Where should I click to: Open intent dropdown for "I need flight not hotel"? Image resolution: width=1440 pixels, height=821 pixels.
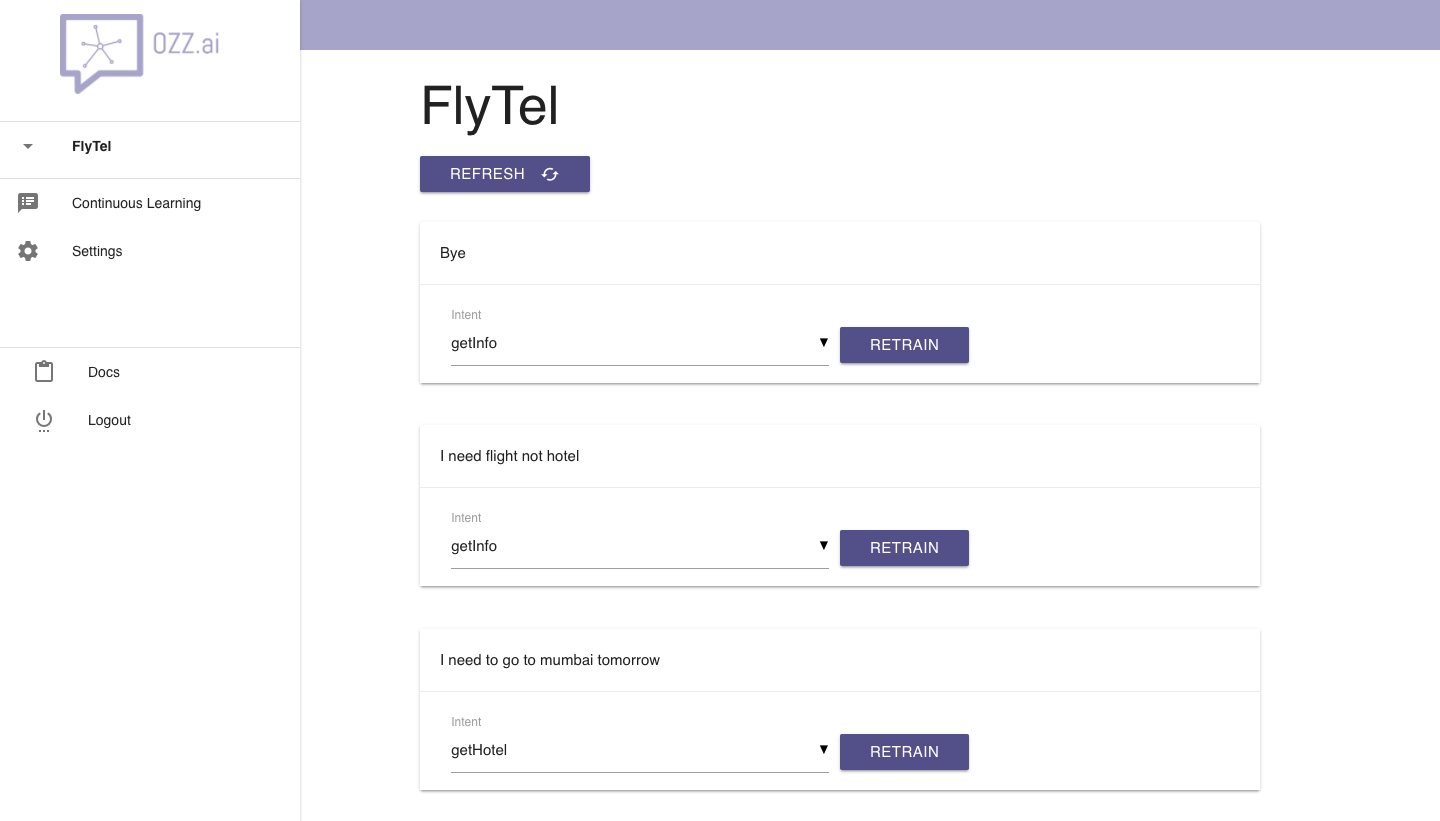coord(639,547)
